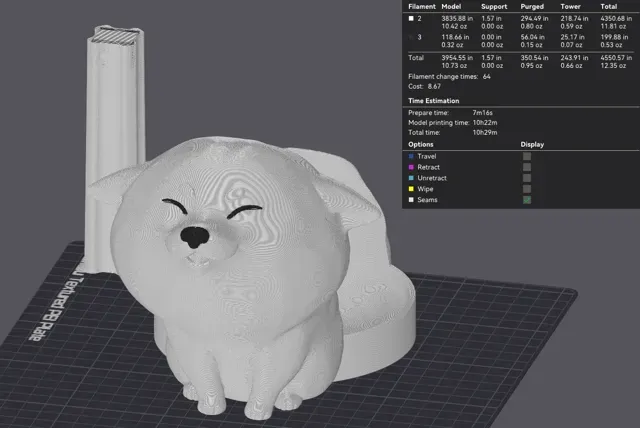Click the white filament 2 color swatch
The height and width of the screenshot is (428, 640).
coord(411,18)
